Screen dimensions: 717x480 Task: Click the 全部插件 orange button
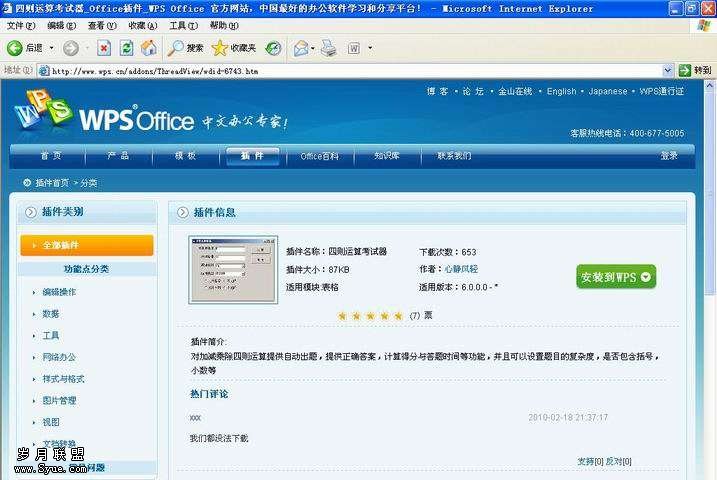coord(87,245)
